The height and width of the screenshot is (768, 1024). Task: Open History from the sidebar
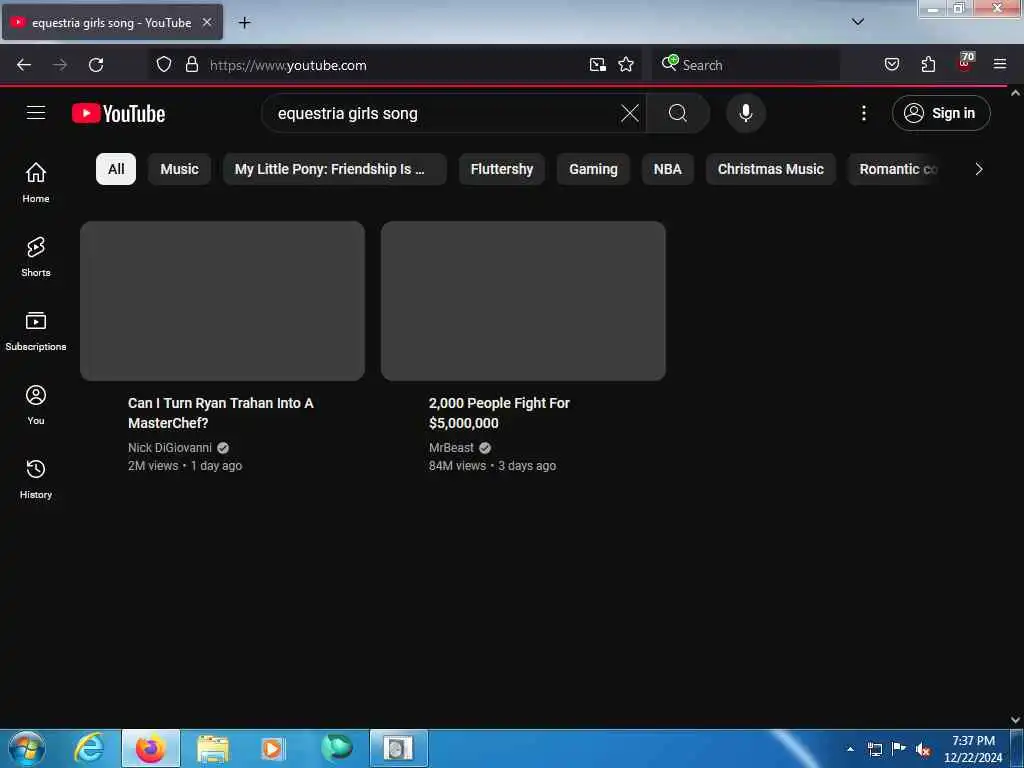point(36,479)
